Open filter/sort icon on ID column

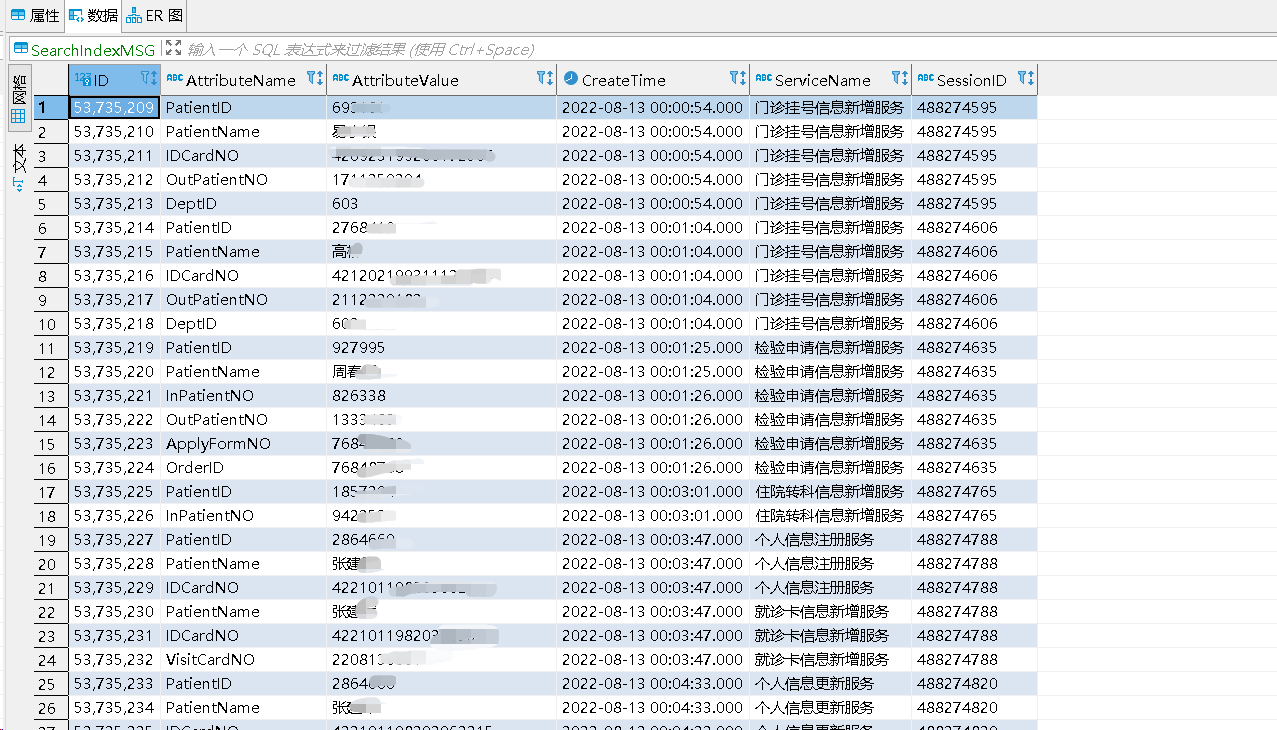[x=148, y=79]
